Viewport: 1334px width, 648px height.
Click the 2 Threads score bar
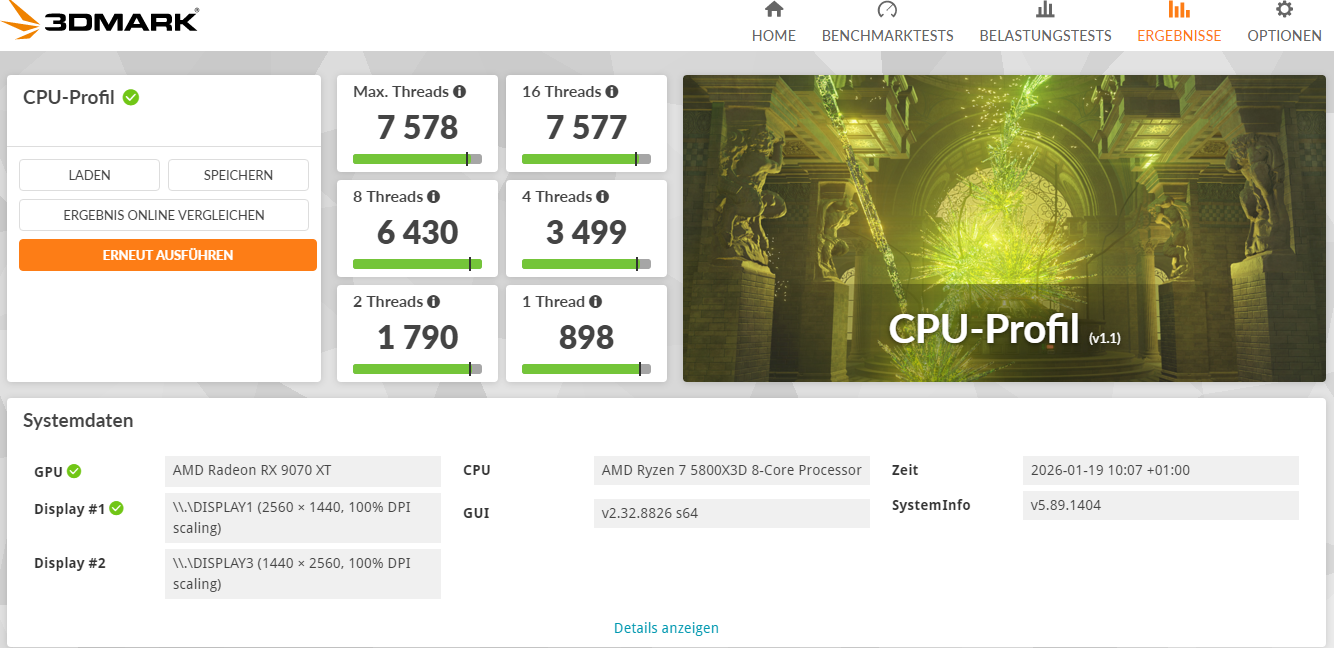(x=417, y=369)
